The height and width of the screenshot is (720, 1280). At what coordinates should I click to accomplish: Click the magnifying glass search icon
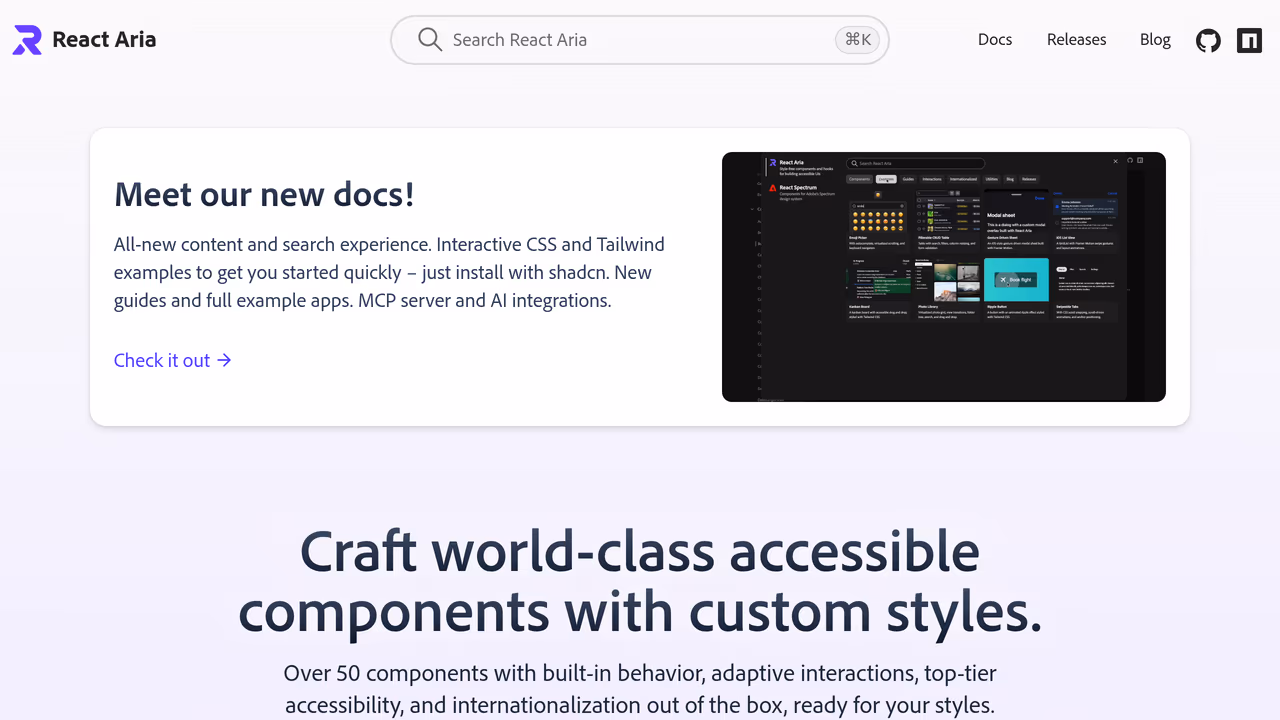430,40
